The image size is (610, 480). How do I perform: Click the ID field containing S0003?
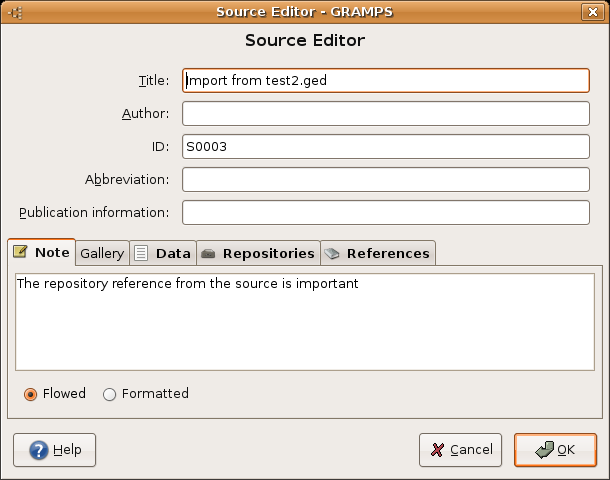point(386,147)
